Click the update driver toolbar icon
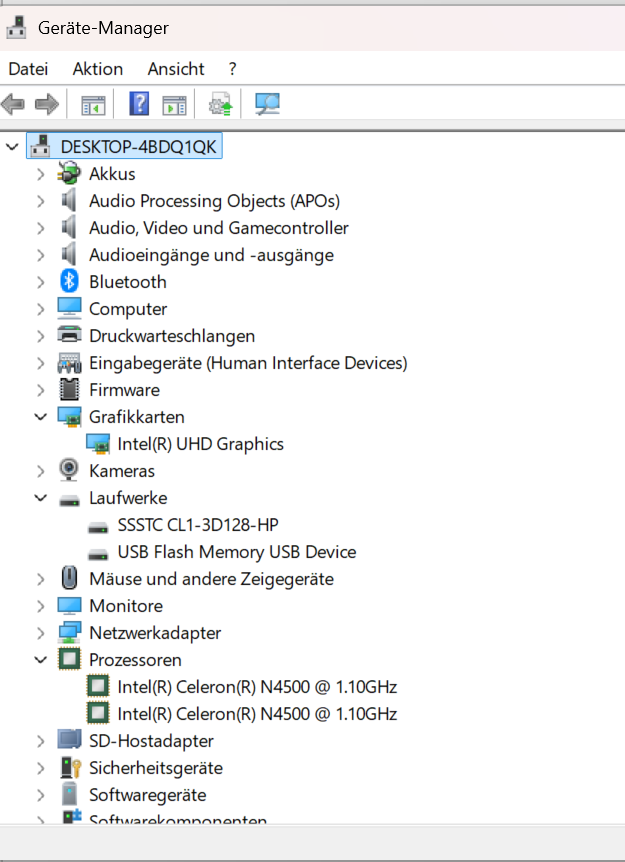Viewport: 625px width, 862px height. [x=220, y=103]
